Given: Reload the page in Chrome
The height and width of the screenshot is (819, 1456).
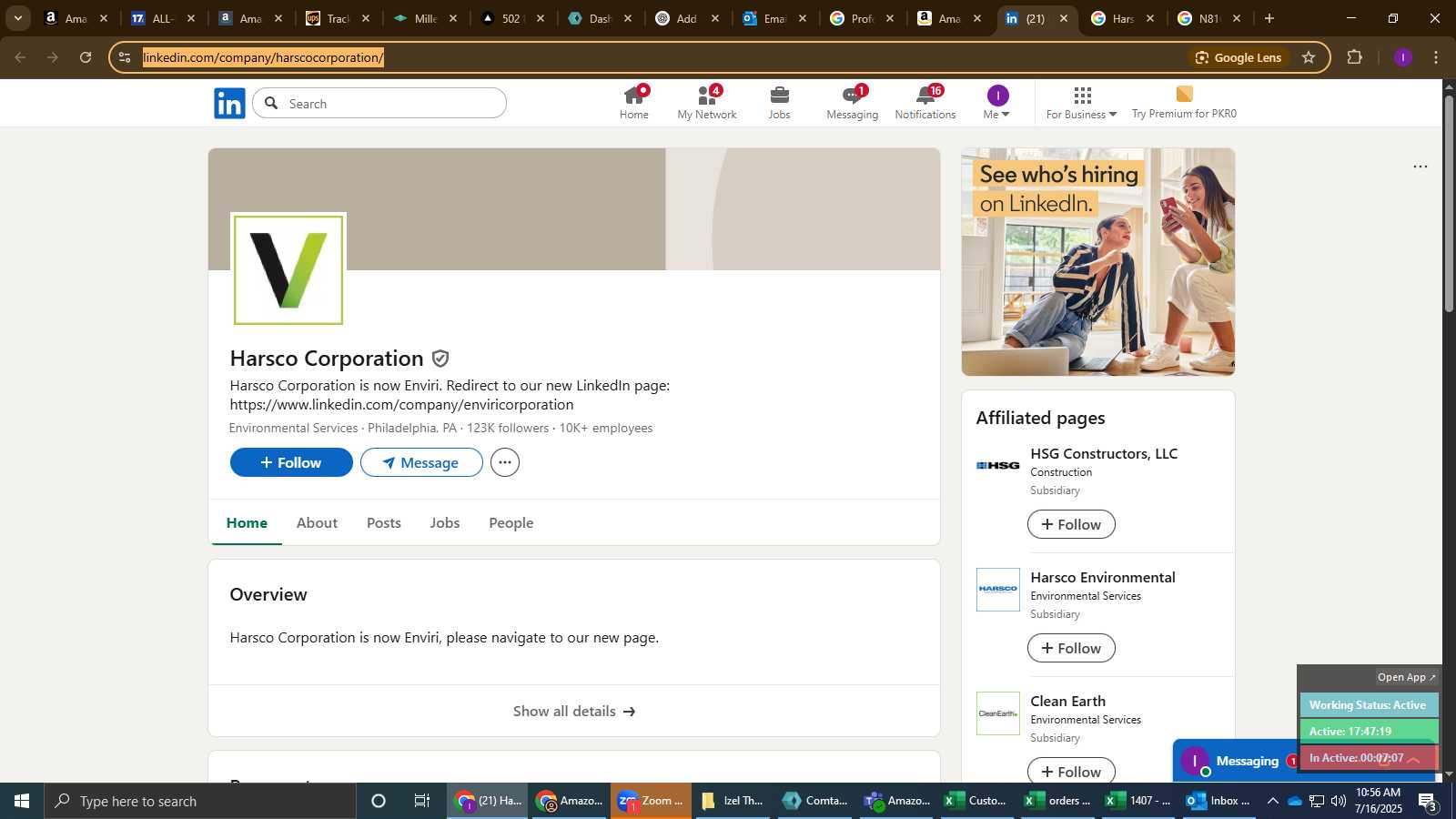Looking at the screenshot, I should click(x=86, y=57).
